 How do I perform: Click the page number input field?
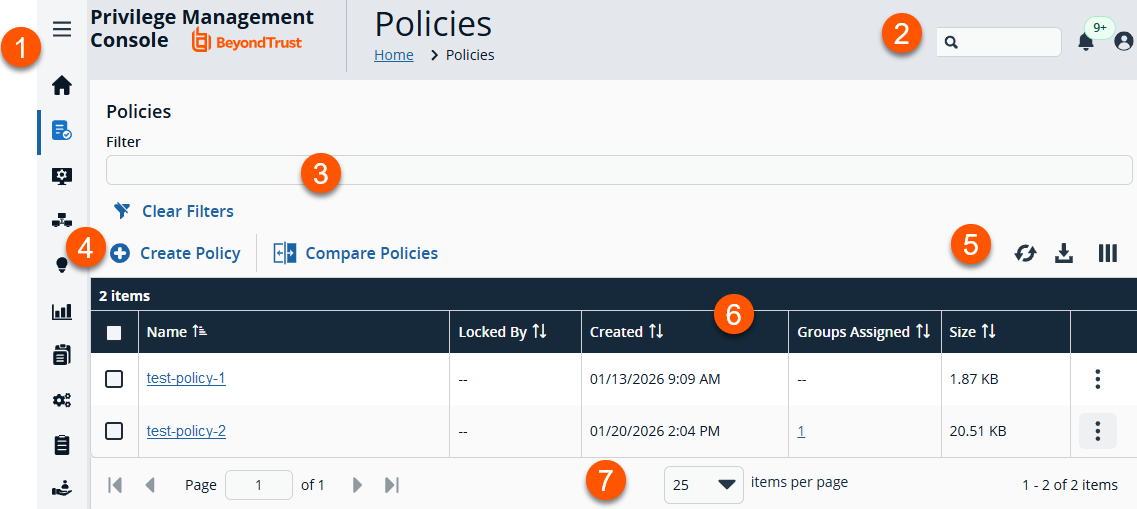[258, 485]
